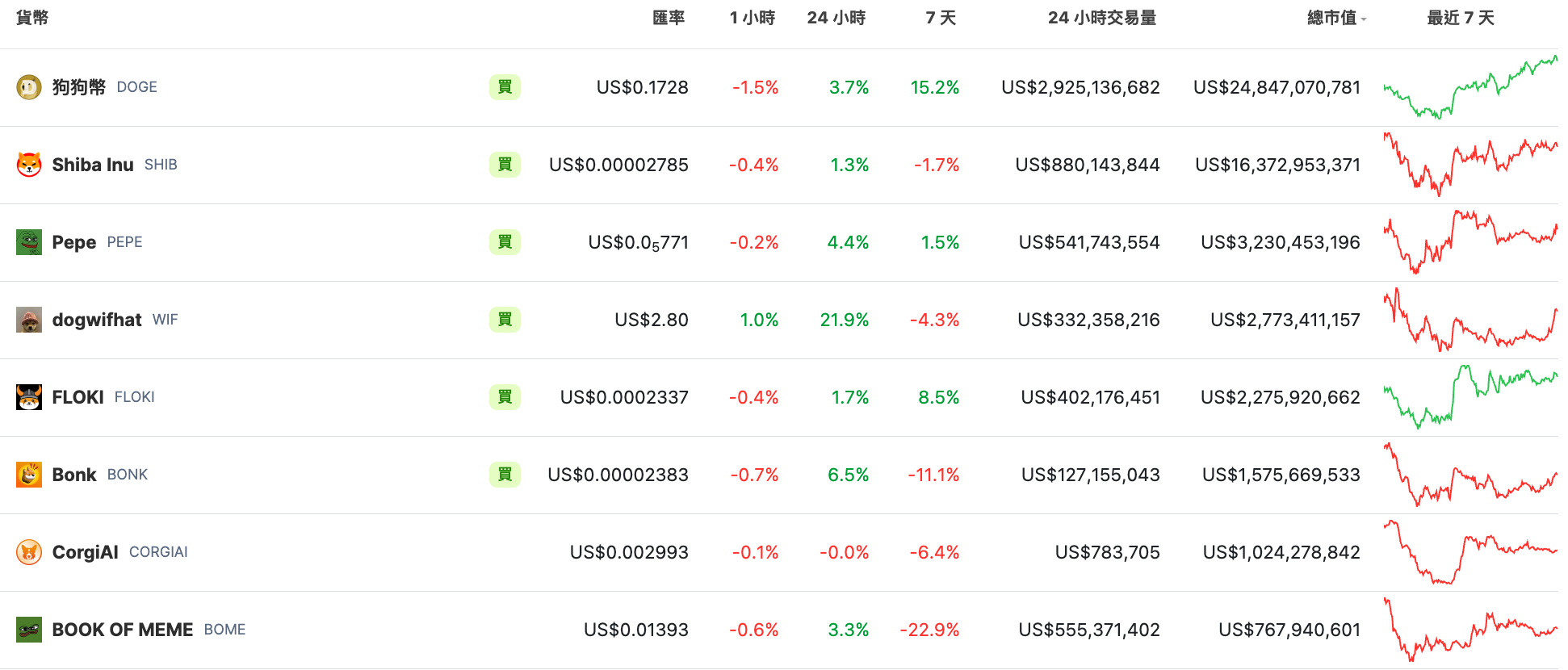Screen dimensions: 1568x670
Task: Open the 7-day sparkline chart for DOGE
Action: pos(1469,87)
